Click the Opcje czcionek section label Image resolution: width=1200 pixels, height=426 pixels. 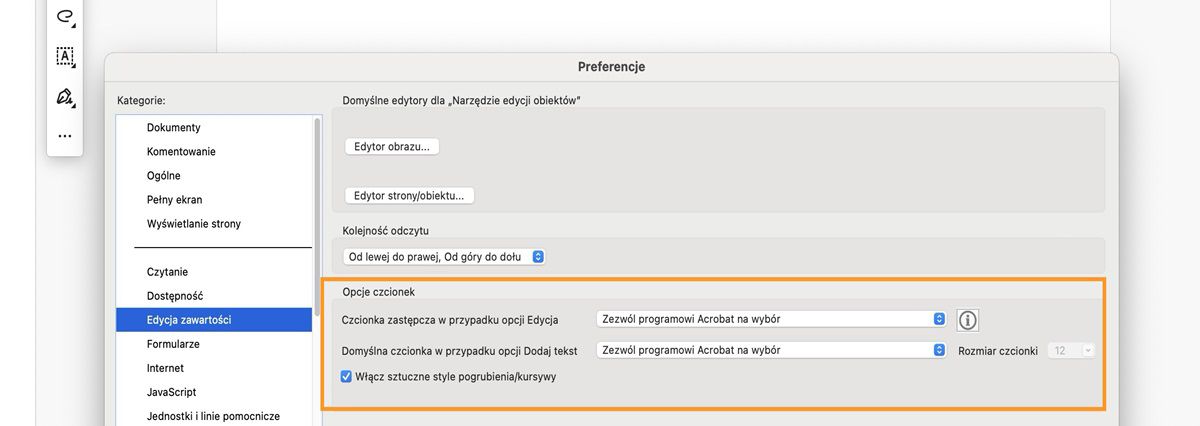point(379,291)
